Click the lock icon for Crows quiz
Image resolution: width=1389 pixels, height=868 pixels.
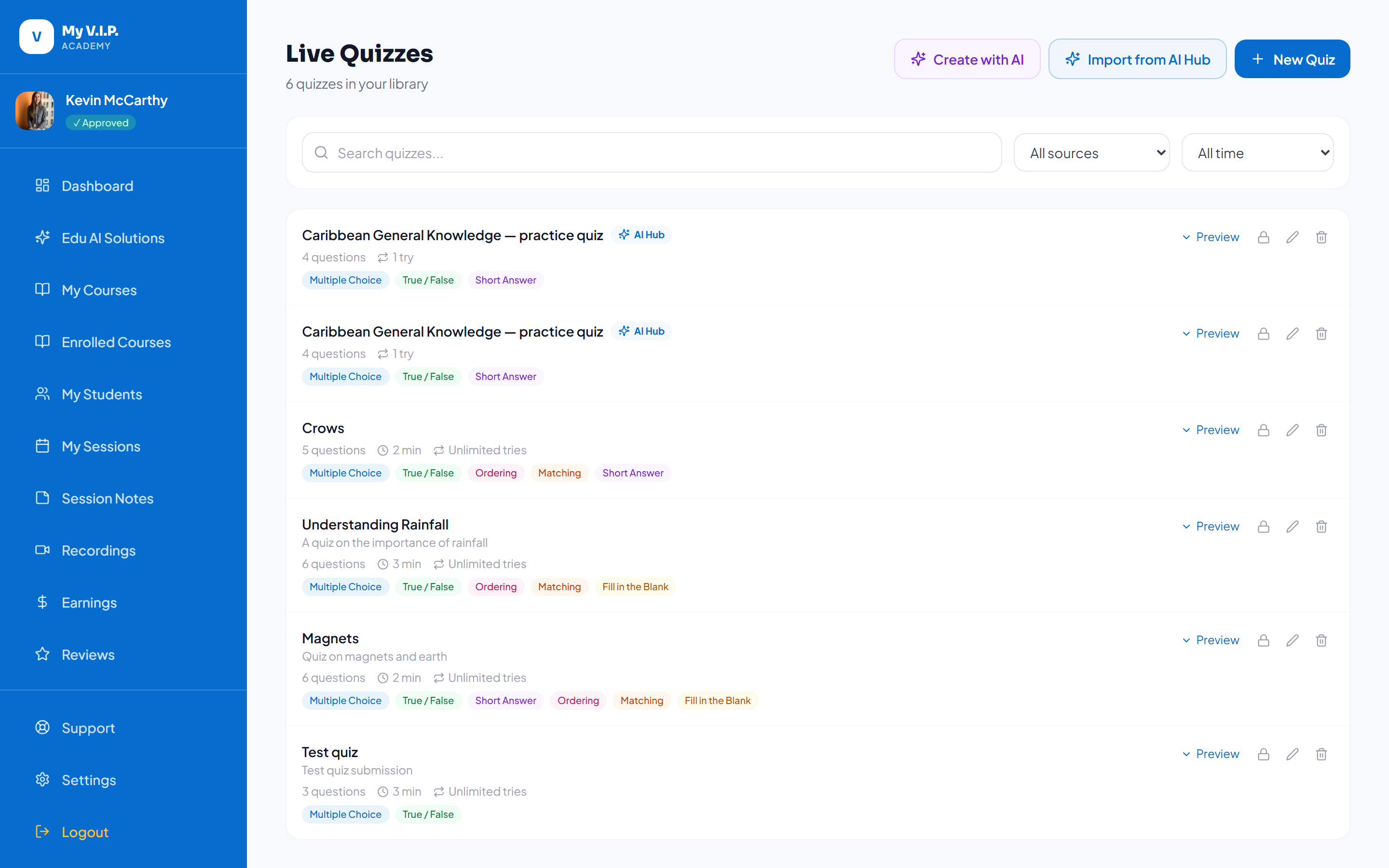pyautogui.click(x=1263, y=430)
